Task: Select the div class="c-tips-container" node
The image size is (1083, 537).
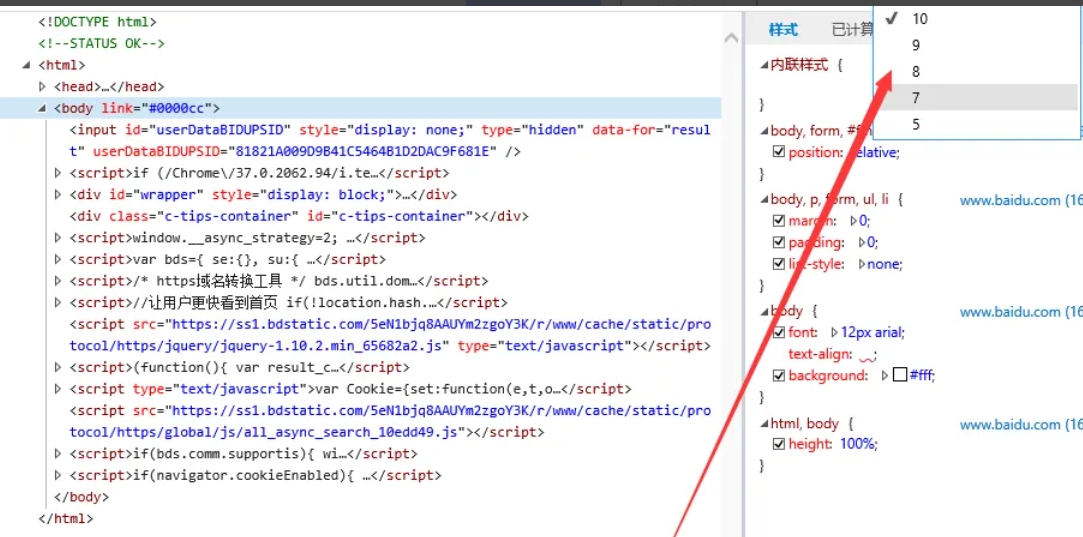Action: 299,216
